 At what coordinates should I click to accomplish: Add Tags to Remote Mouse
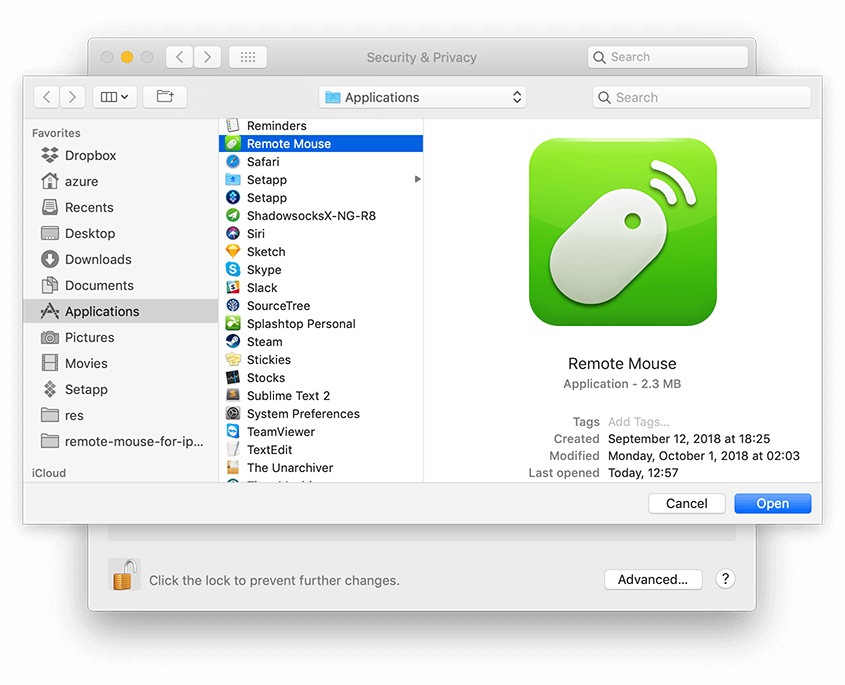tap(639, 422)
